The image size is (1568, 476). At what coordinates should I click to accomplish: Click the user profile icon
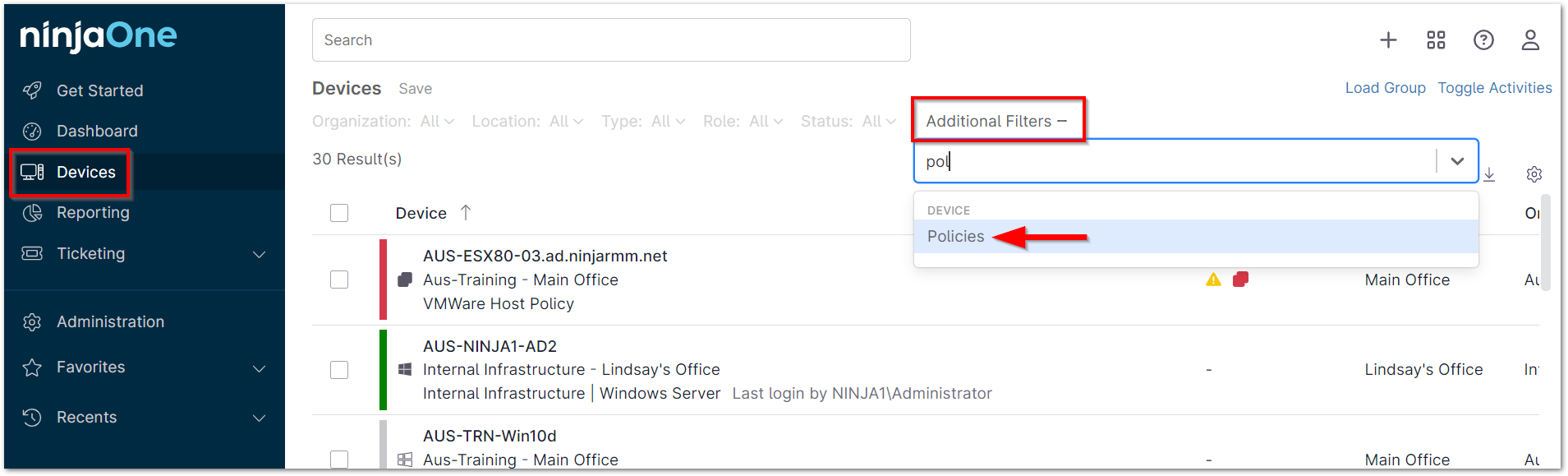1530,39
